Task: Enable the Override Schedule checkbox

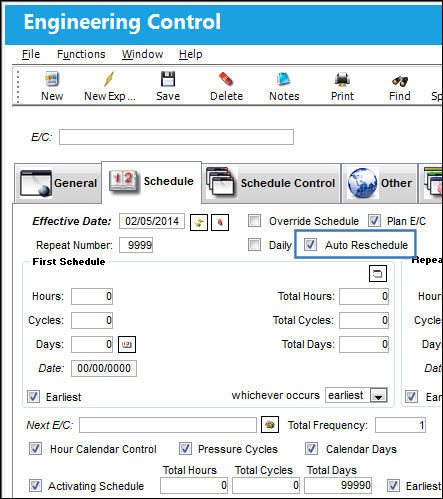Action: pos(255,221)
